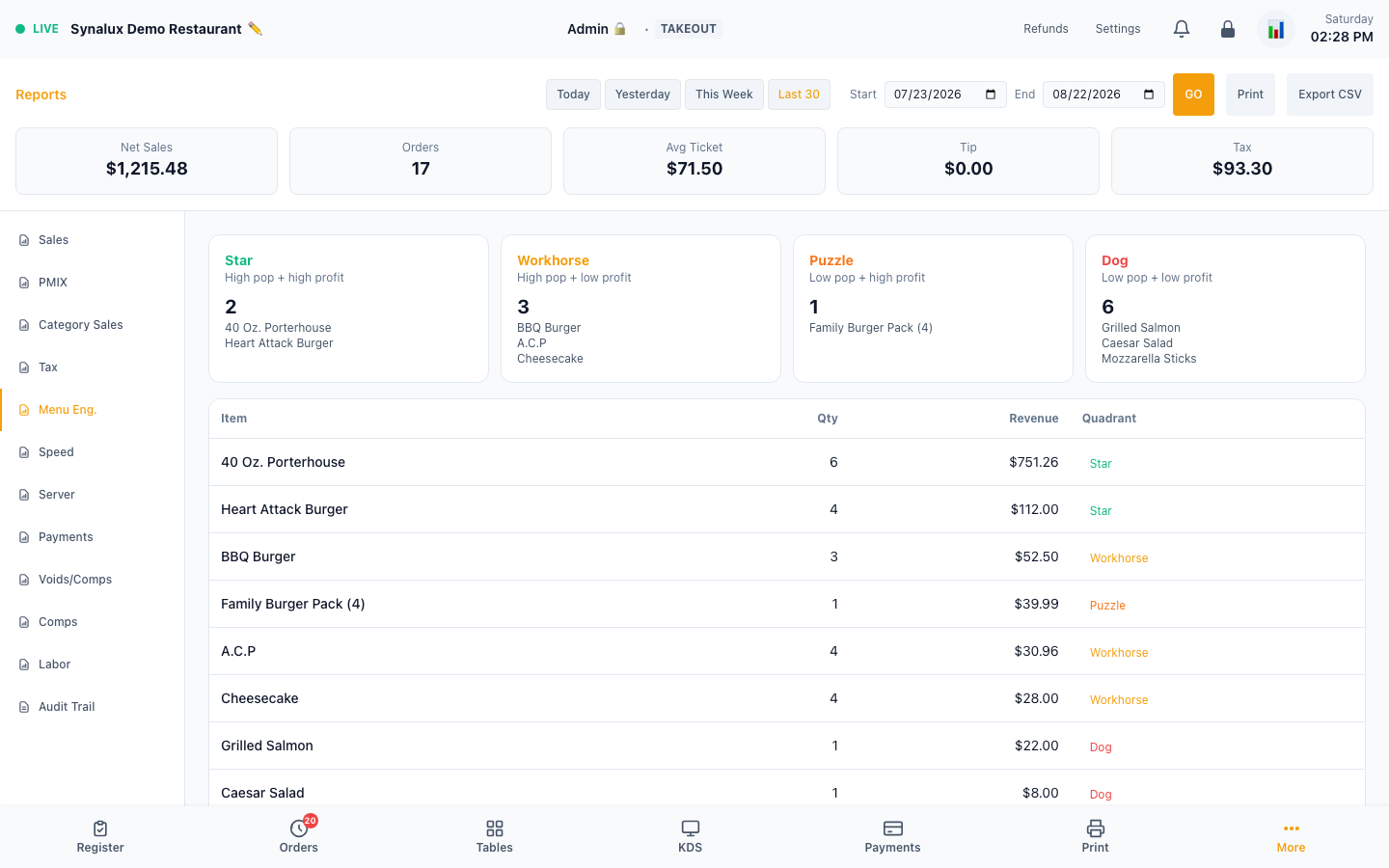1389x868 pixels.
Task: Open the Audit Trail report
Action: click(x=92, y=707)
